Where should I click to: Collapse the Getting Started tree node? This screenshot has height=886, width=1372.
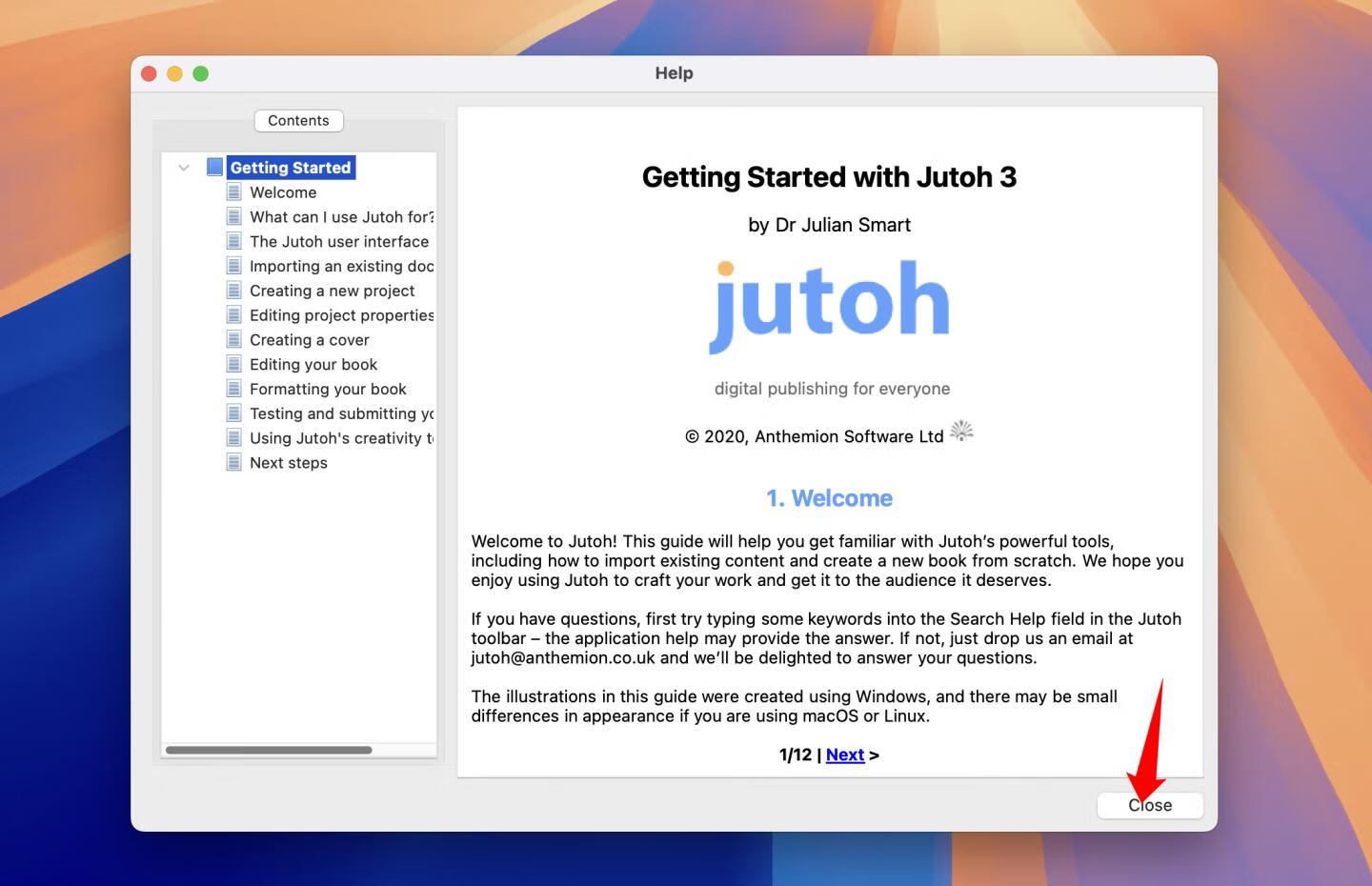tap(184, 168)
